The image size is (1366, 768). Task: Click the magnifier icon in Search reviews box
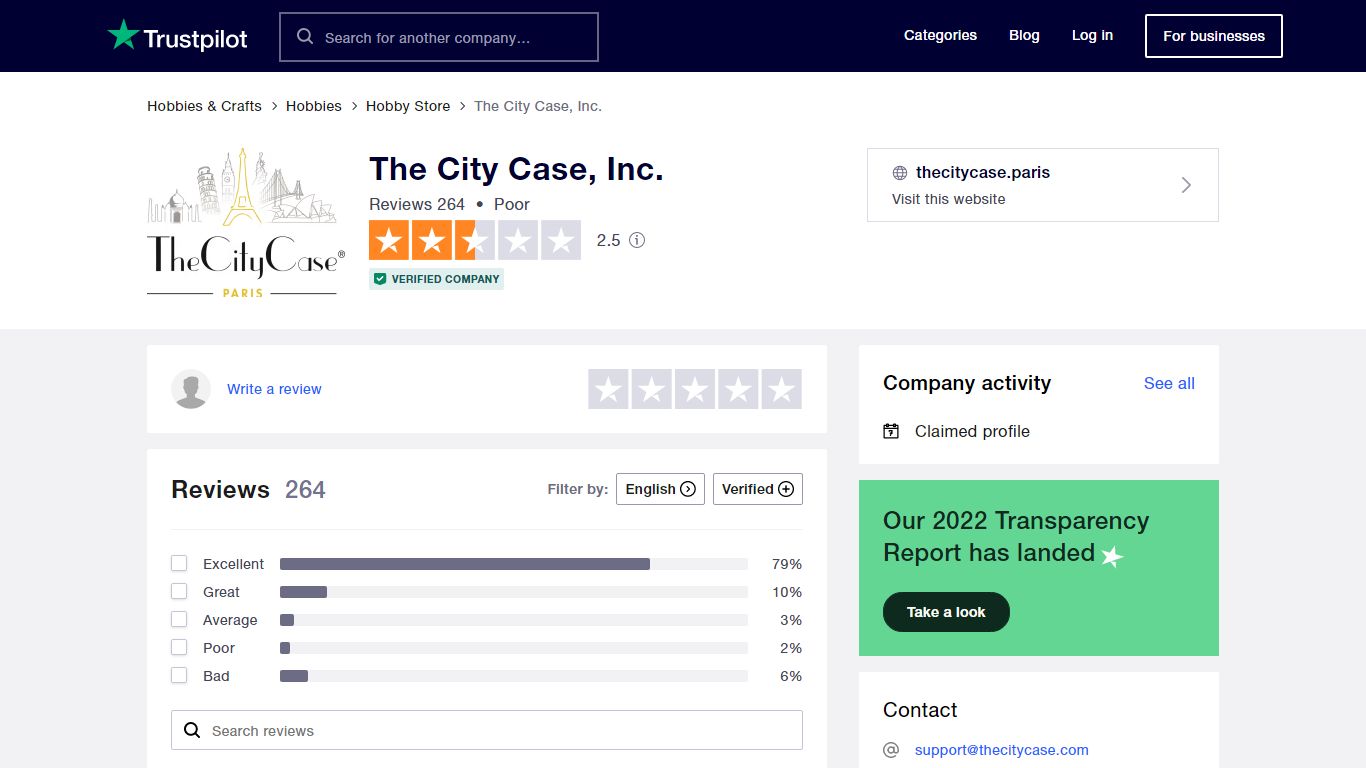(x=193, y=730)
